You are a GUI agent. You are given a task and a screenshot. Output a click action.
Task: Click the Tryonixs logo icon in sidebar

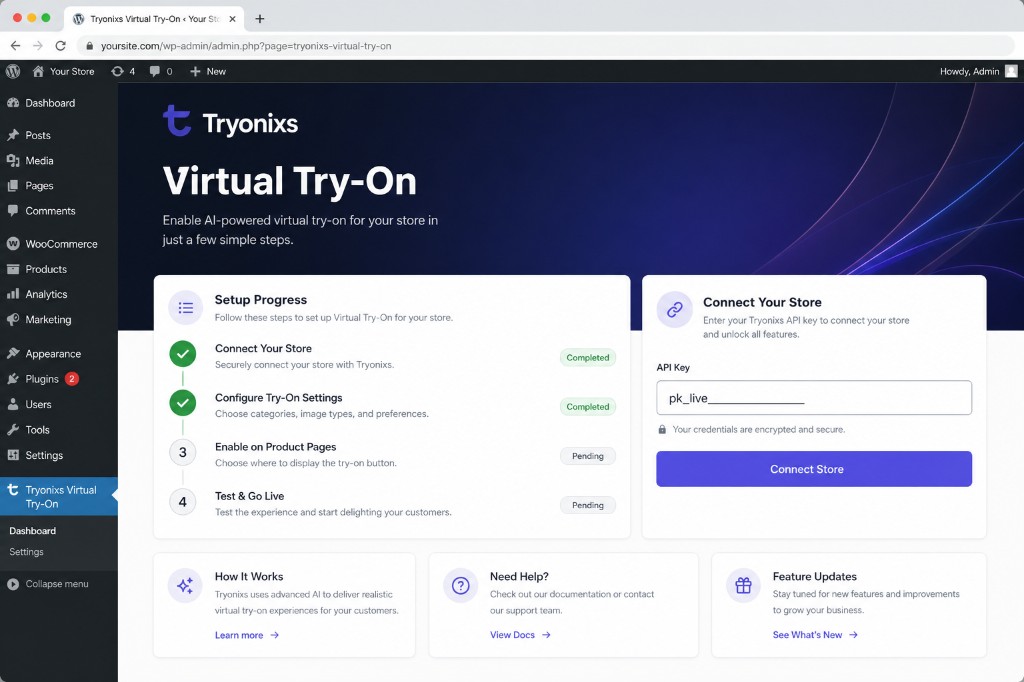tap(13, 489)
